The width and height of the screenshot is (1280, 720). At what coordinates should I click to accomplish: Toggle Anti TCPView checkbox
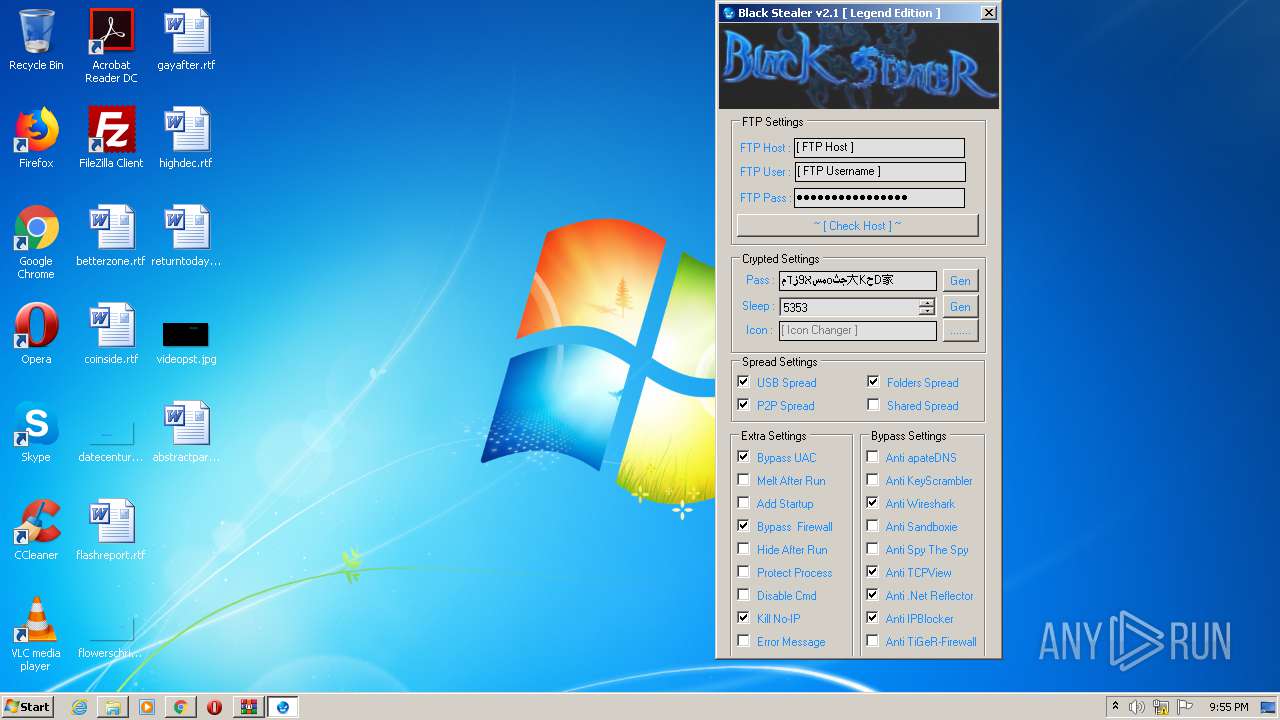point(873,572)
